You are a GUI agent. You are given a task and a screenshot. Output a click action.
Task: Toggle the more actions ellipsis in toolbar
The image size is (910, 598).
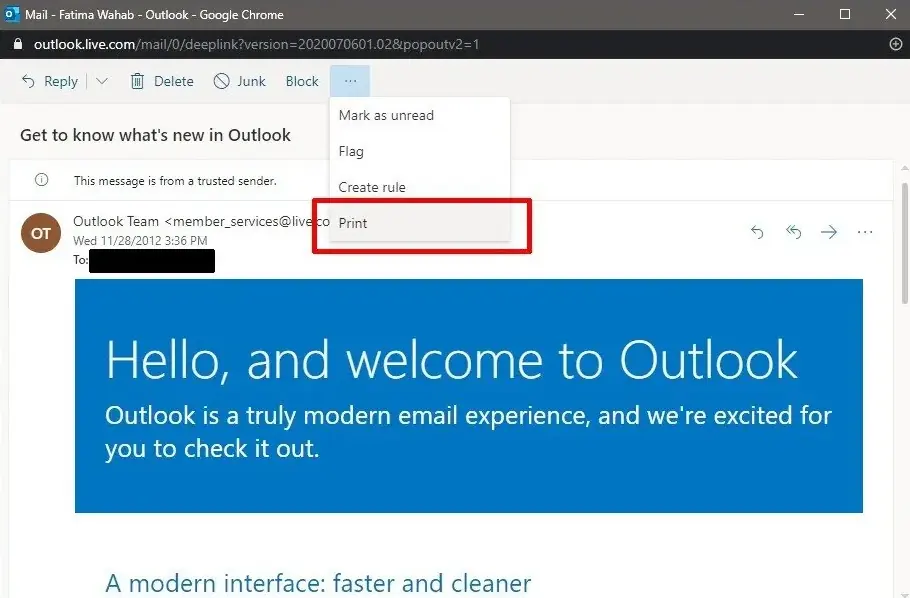(350, 81)
